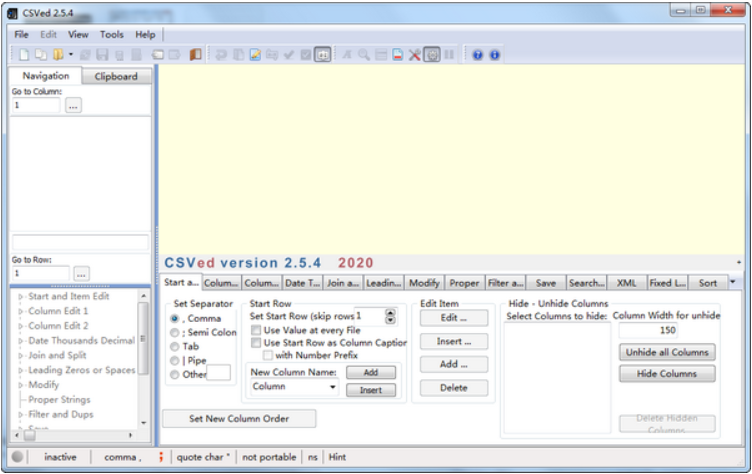Click the exit door icon in toolbar
This screenshot has width=752, height=474.
[195, 55]
